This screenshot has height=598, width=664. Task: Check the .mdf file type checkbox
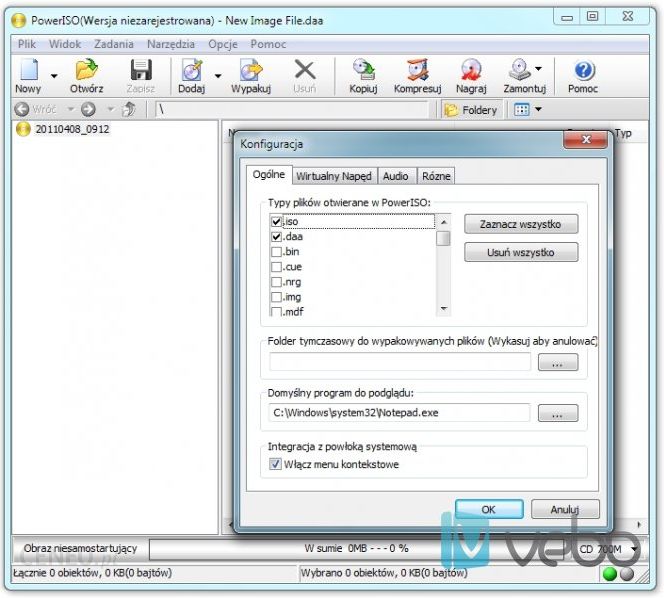(x=277, y=312)
